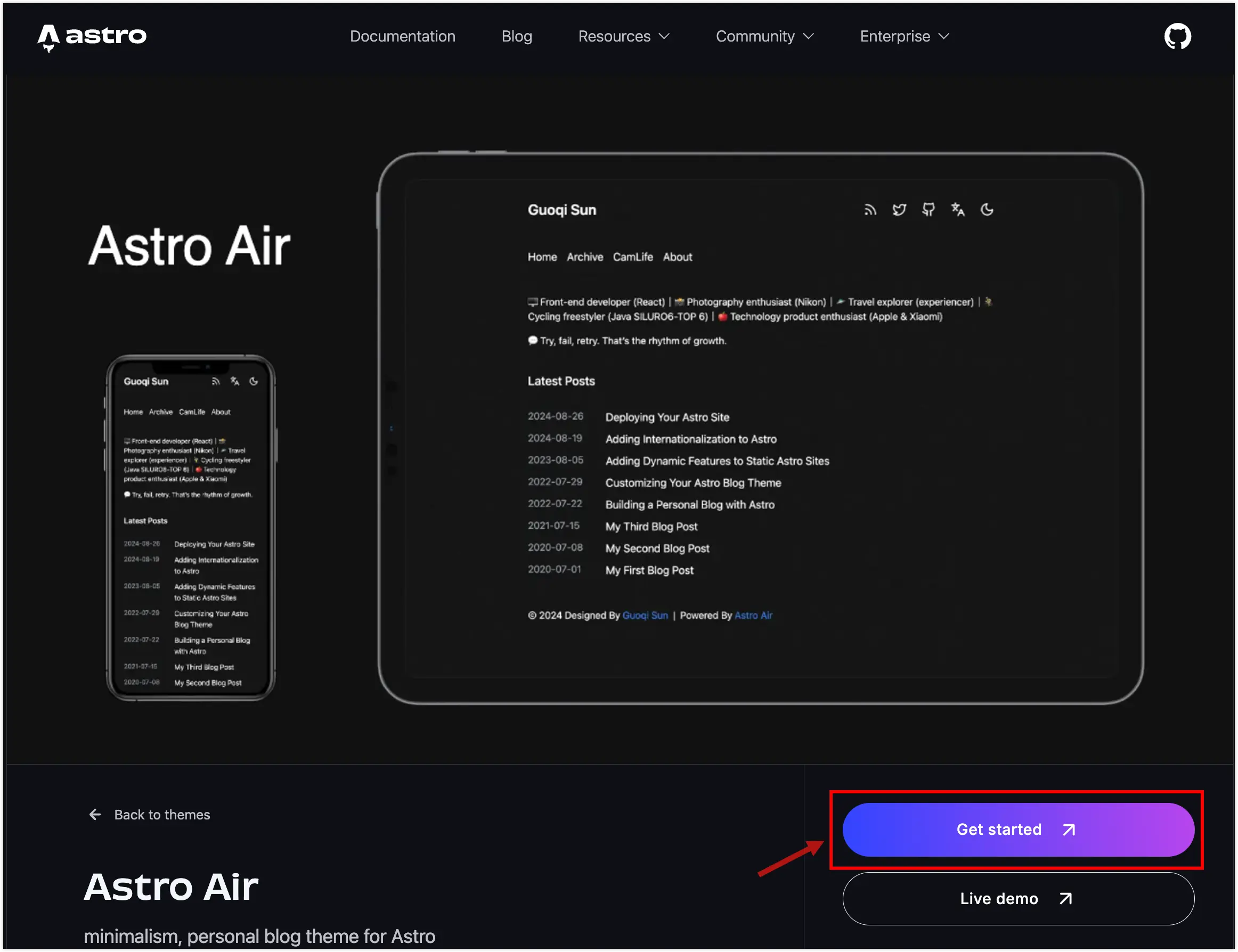Select the RSS feed icon in the tablet preview

pyautogui.click(x=870, y=210)
